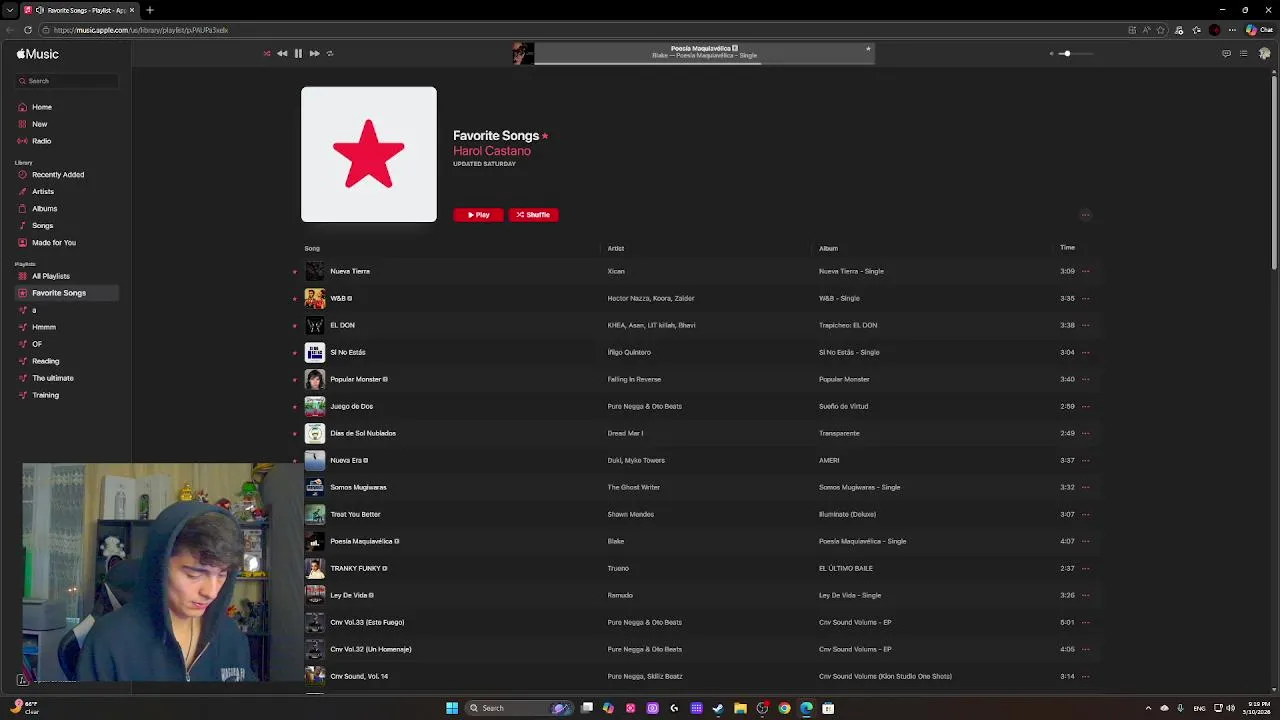Open artist Shawn Mendes link
The image size is (1280, 720).
(x=631, y=514)
